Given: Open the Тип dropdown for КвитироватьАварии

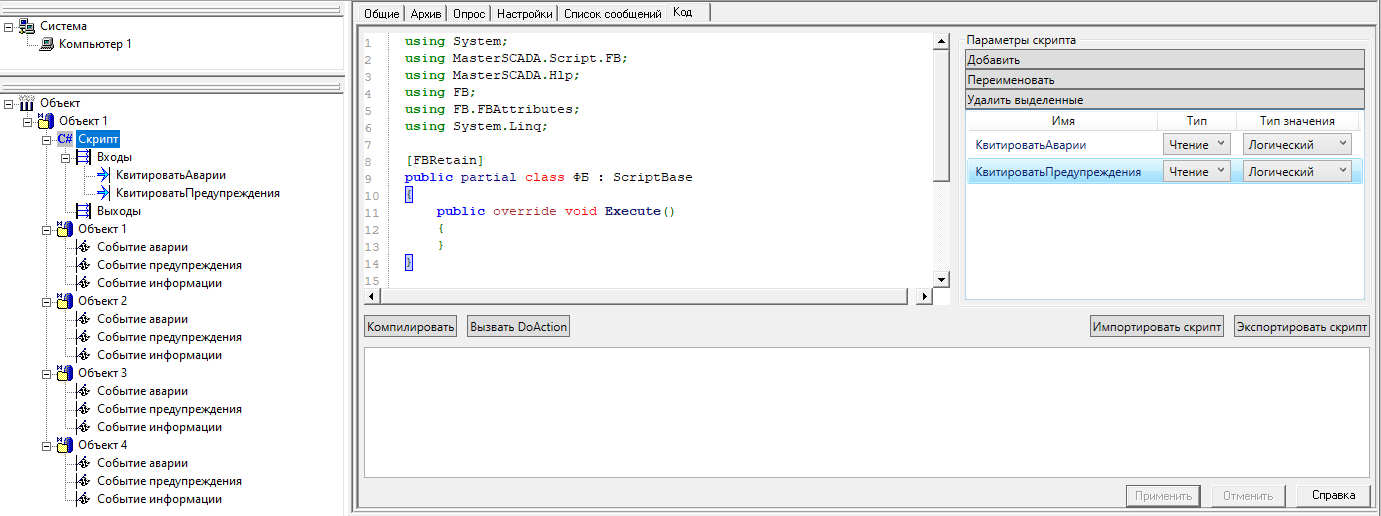Looking at the screenshot, I should click(x=1196, y=145).
